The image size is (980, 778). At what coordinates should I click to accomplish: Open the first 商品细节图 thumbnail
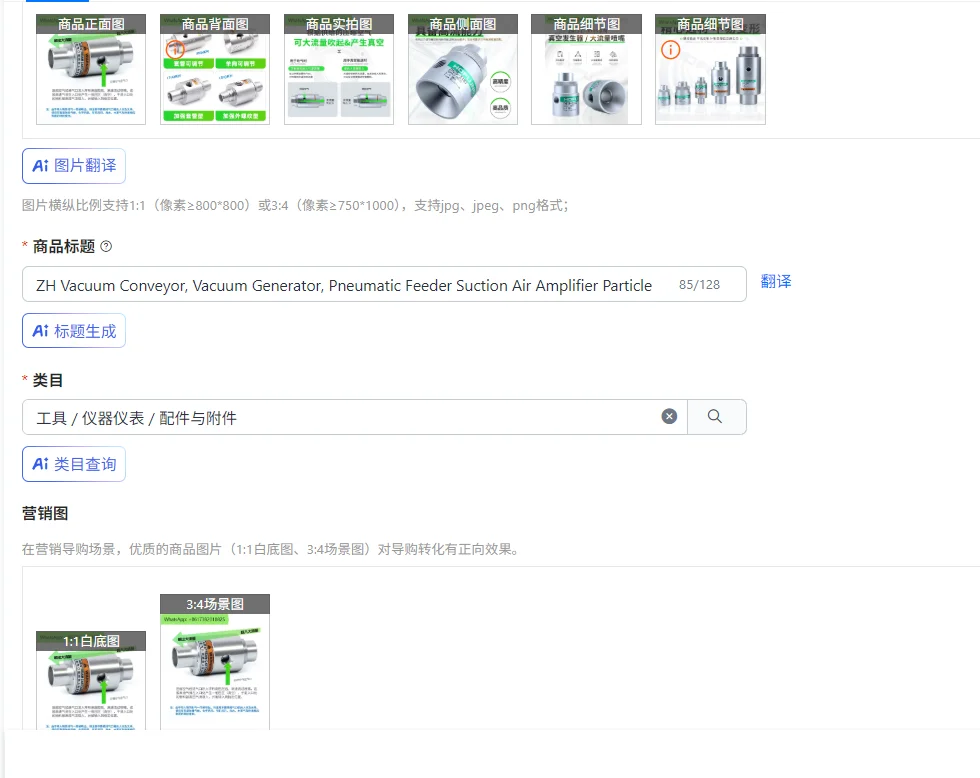click(586, 68)
